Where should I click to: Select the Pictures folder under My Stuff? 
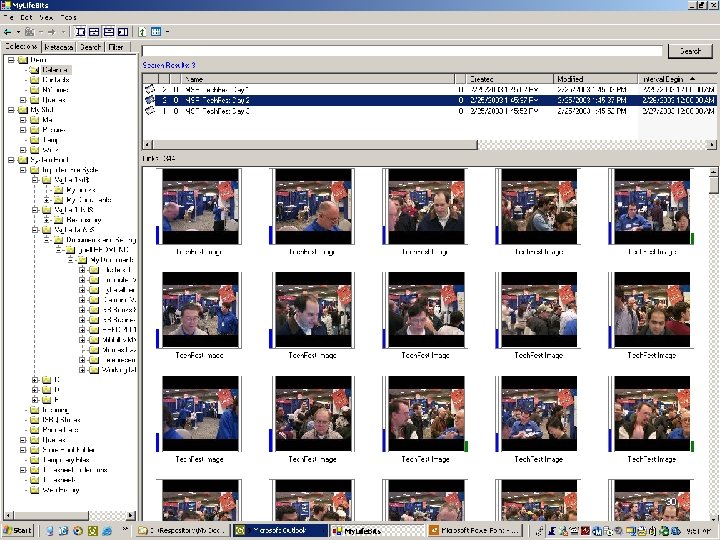54,130
